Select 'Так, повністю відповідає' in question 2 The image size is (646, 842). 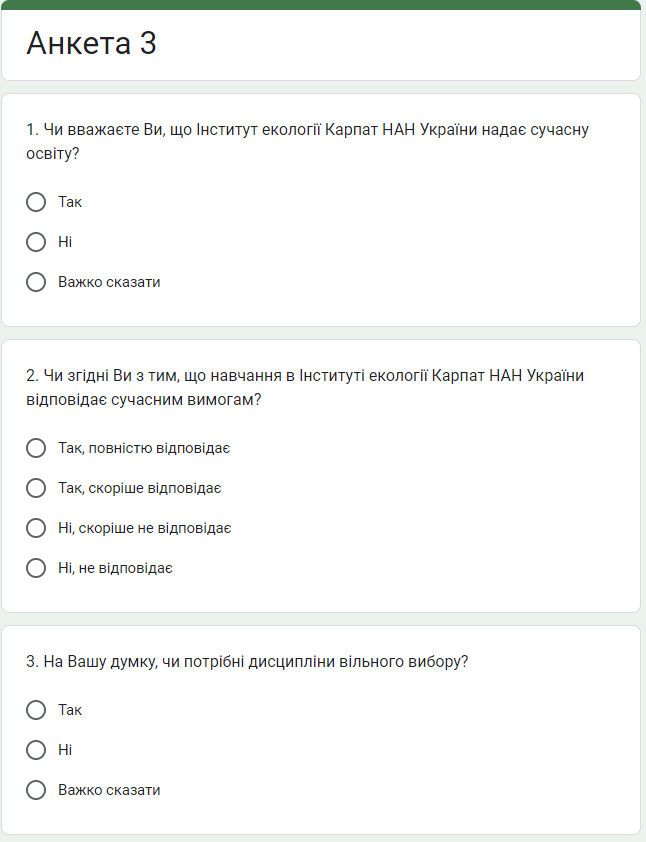pos(36,448)
